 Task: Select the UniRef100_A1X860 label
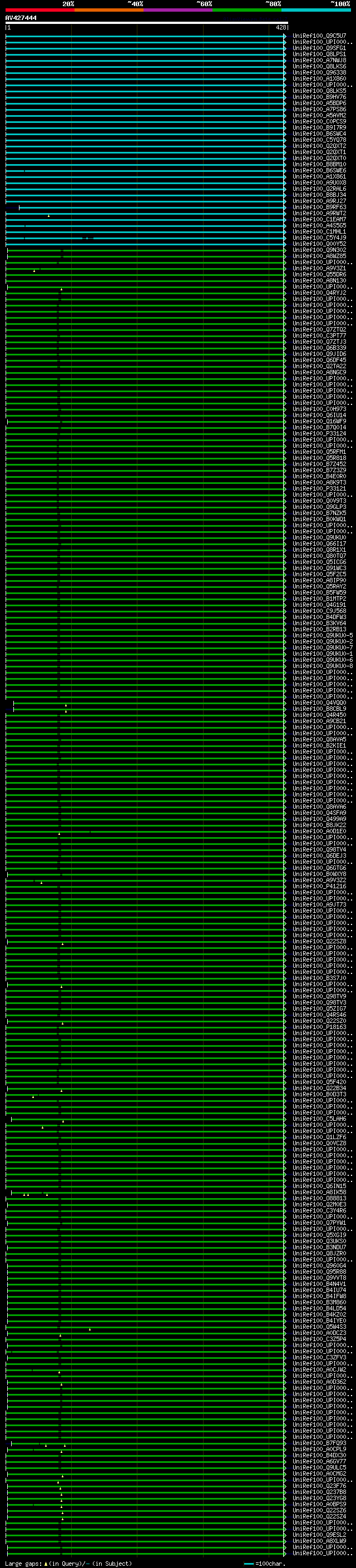(x=319, y=78)
